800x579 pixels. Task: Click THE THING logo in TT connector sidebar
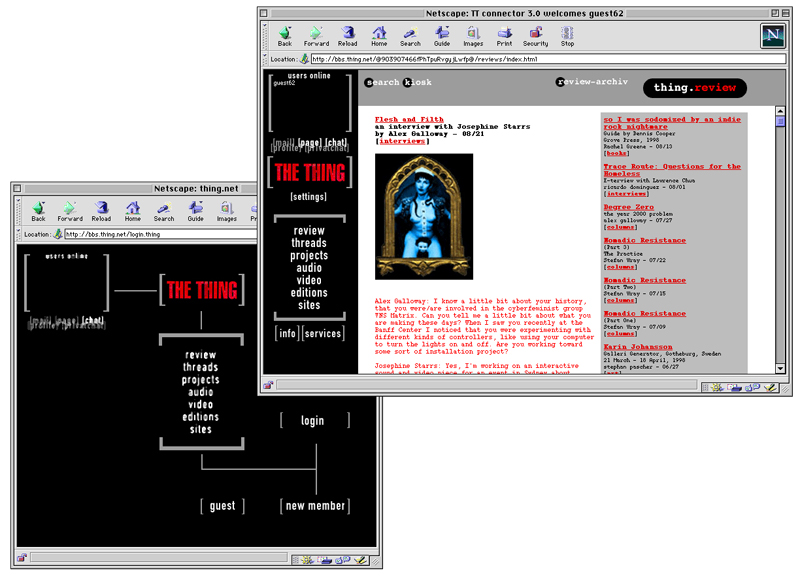pyautogui.click(x=310, y=172)
